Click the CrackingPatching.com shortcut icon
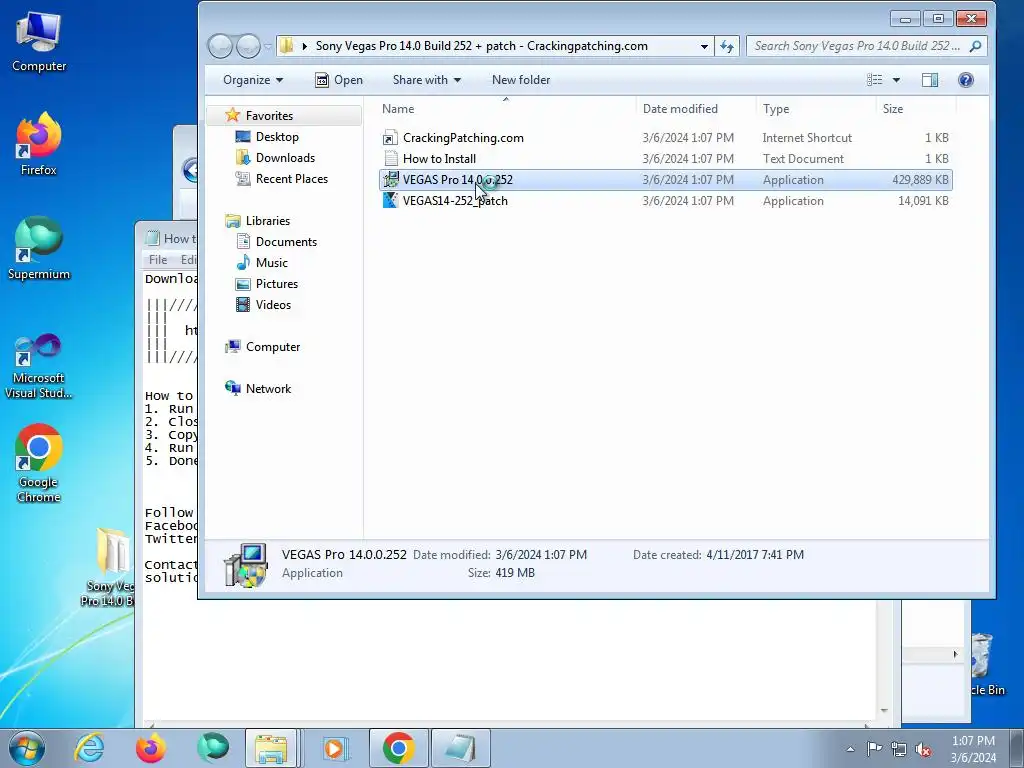The image size is (1024, 768). coord(391,138)
